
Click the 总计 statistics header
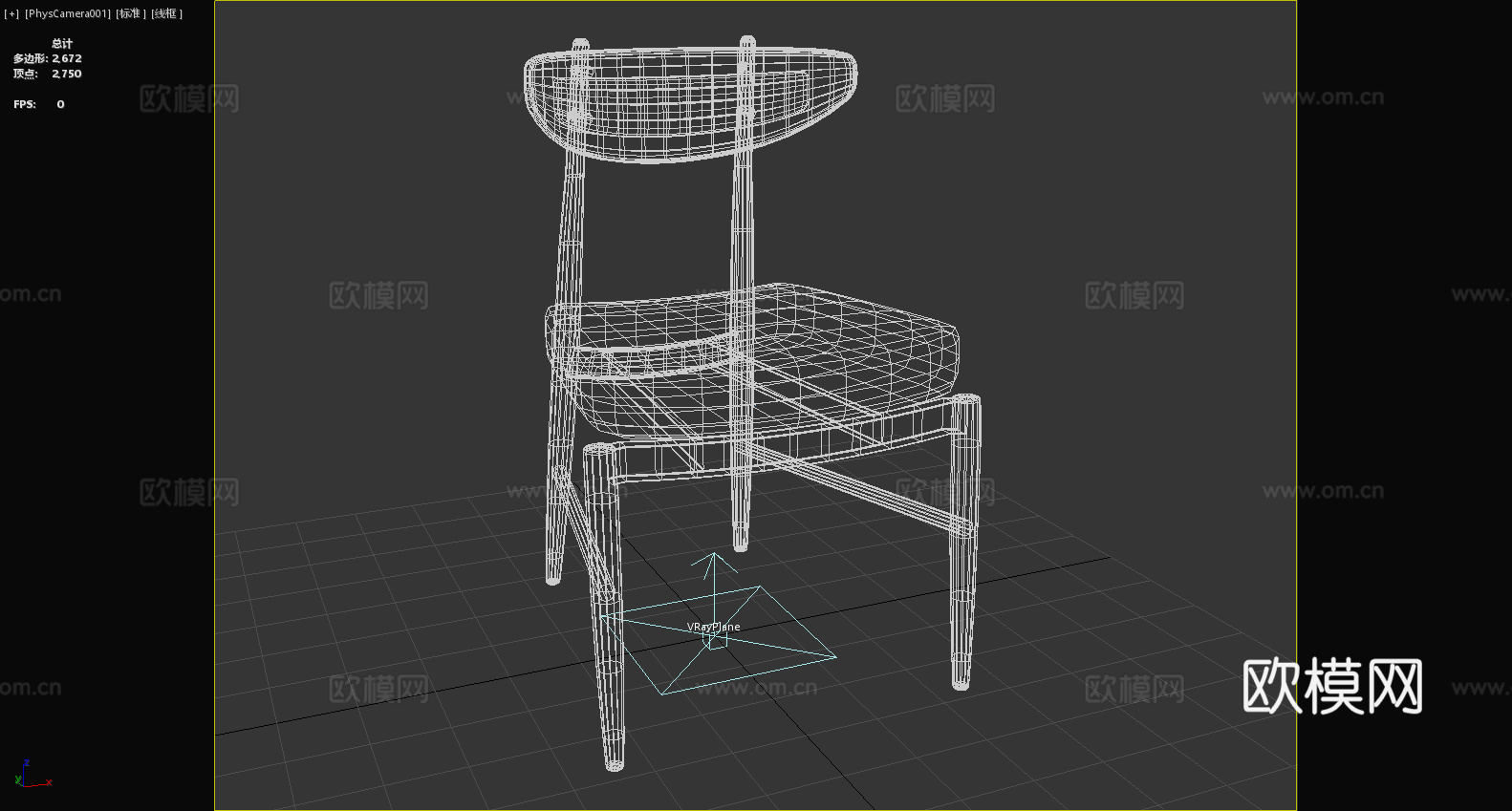coord(62,43)
